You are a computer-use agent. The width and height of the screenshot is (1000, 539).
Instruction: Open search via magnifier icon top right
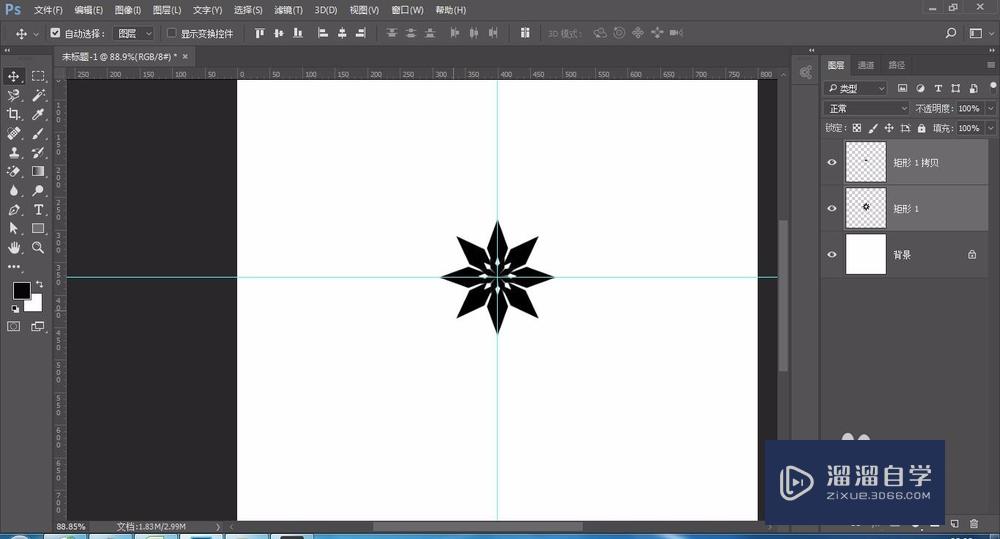click(x=951, y=33)
